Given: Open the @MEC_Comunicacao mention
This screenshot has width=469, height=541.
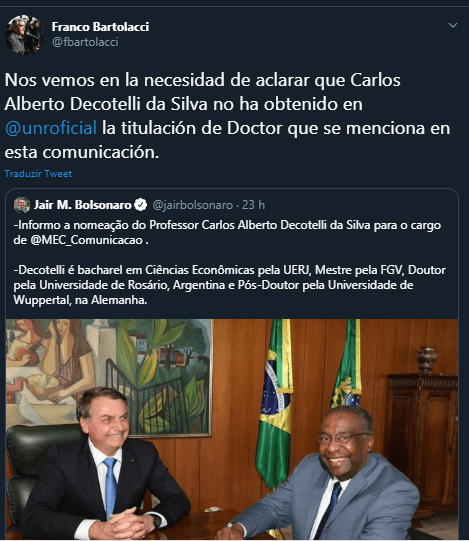Looking at the screenshot, I should [x=87, y=240].
